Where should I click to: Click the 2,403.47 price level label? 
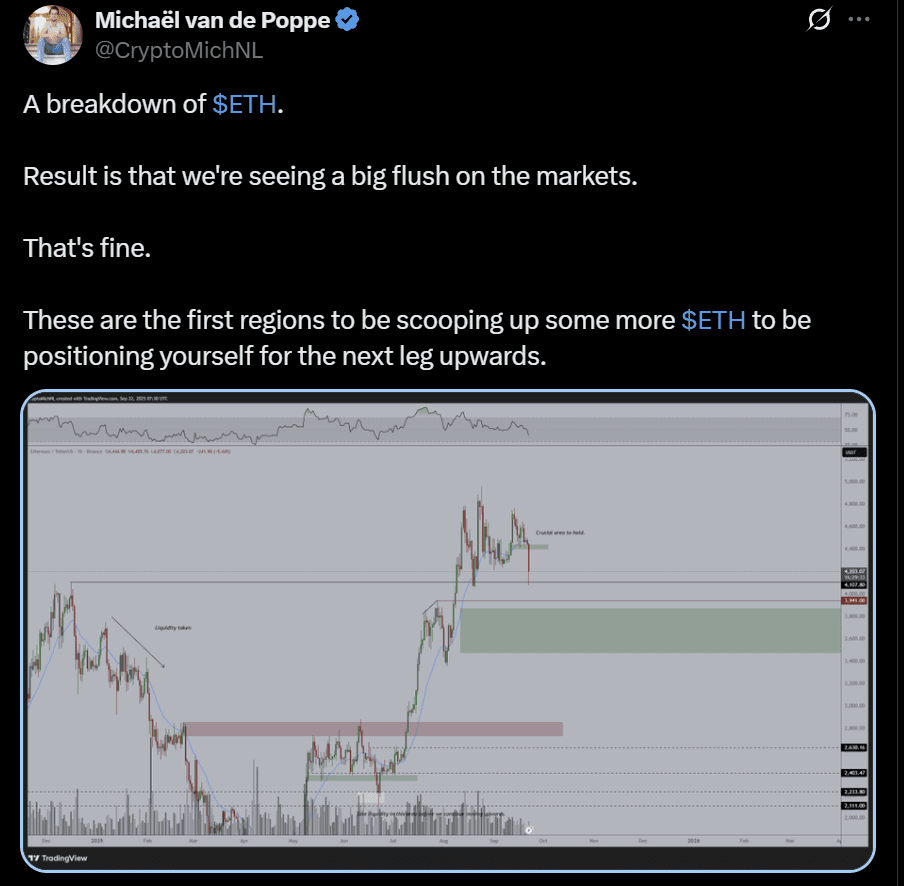point(853,773)
